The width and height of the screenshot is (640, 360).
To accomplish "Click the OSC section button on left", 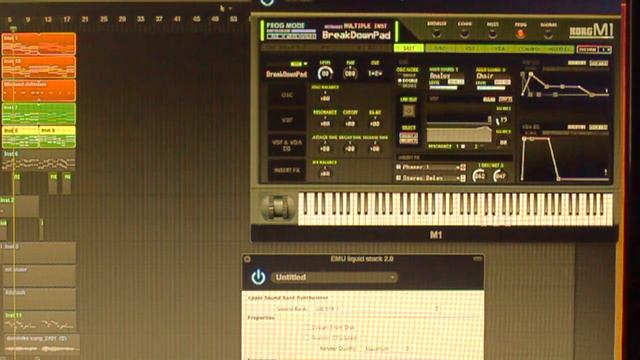I will tap(287, 95).
